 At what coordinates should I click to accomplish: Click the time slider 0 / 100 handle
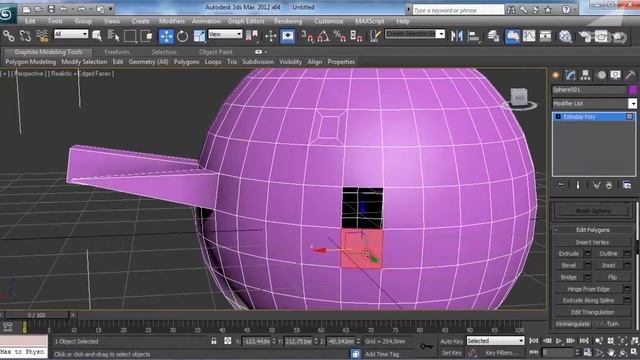[x=37, y=315]
